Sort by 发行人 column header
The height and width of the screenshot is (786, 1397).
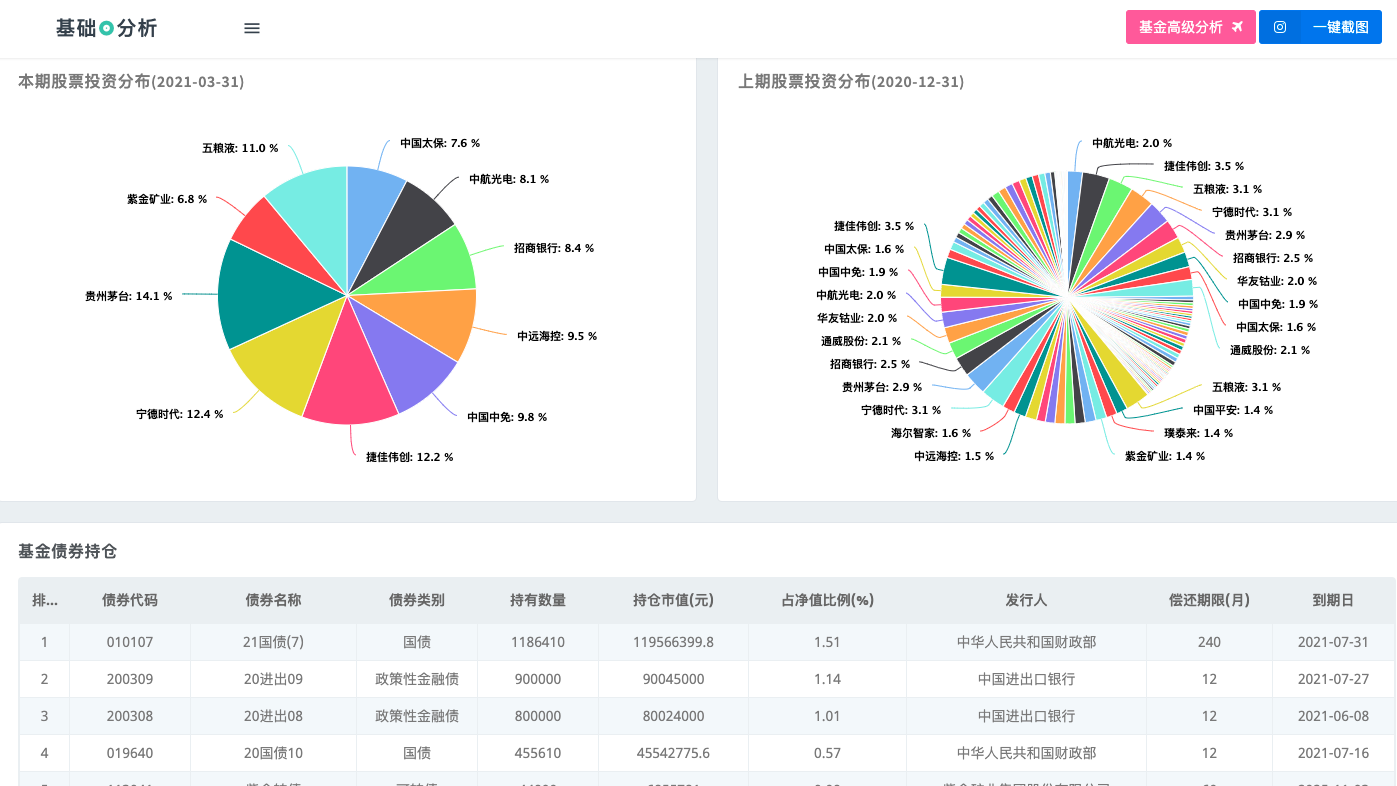click(1026, 600)
